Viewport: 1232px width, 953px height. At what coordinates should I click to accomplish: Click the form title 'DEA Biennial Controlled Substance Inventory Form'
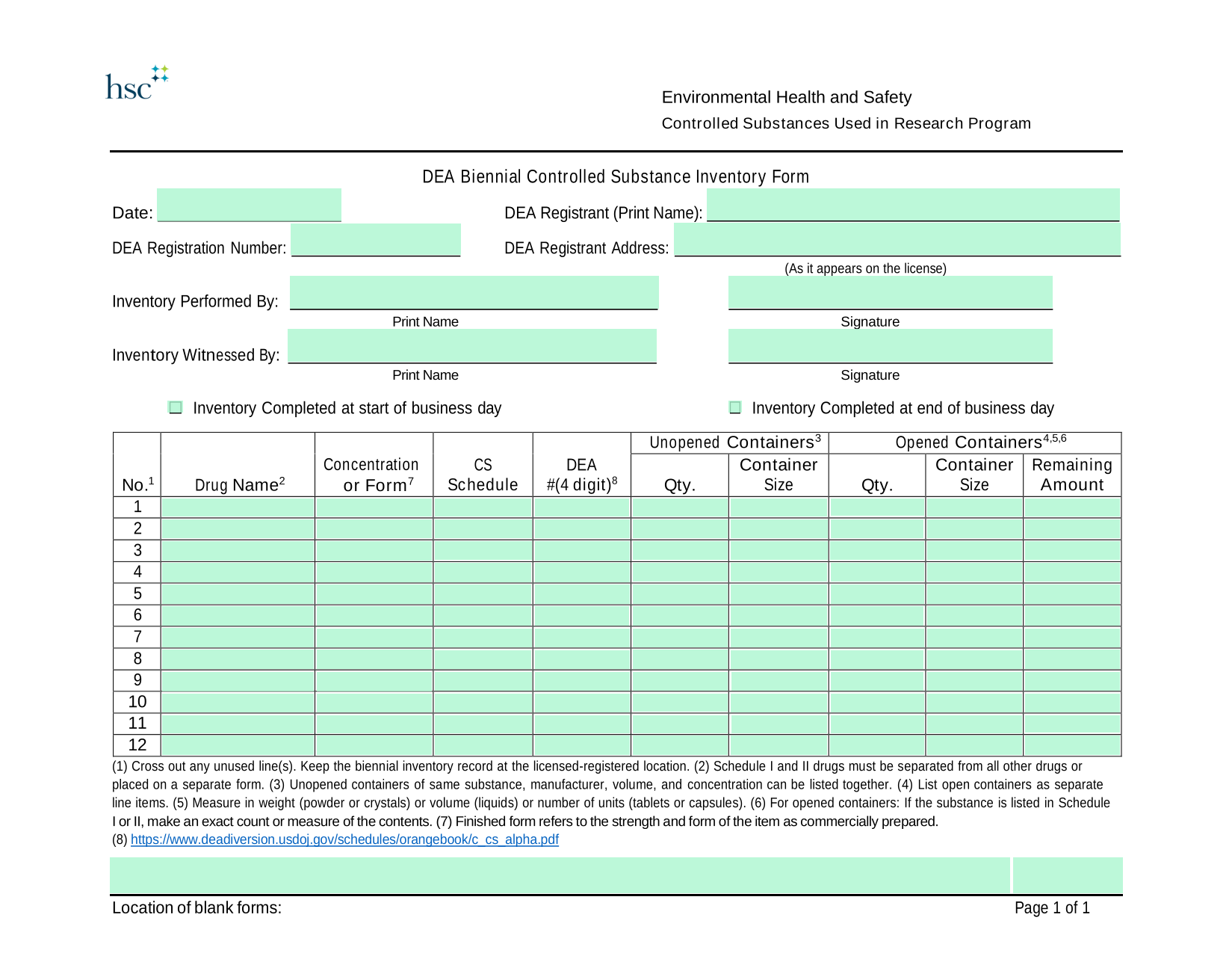pos(616,177)
